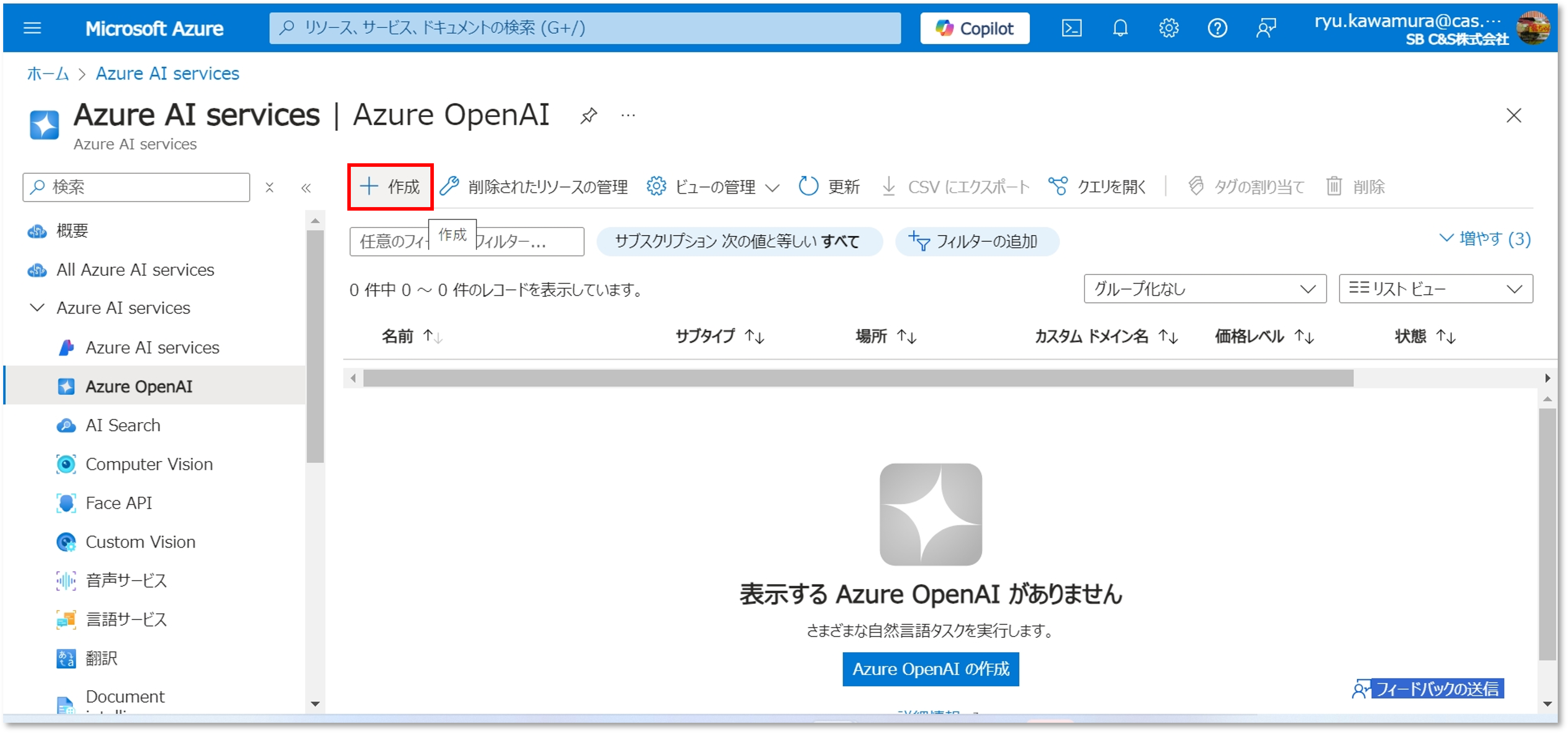Image resolution: width=1568 pixels, height=733 pixels.
Task: Focus the 任意のフィールド filter input
Action: click(467, 242)
